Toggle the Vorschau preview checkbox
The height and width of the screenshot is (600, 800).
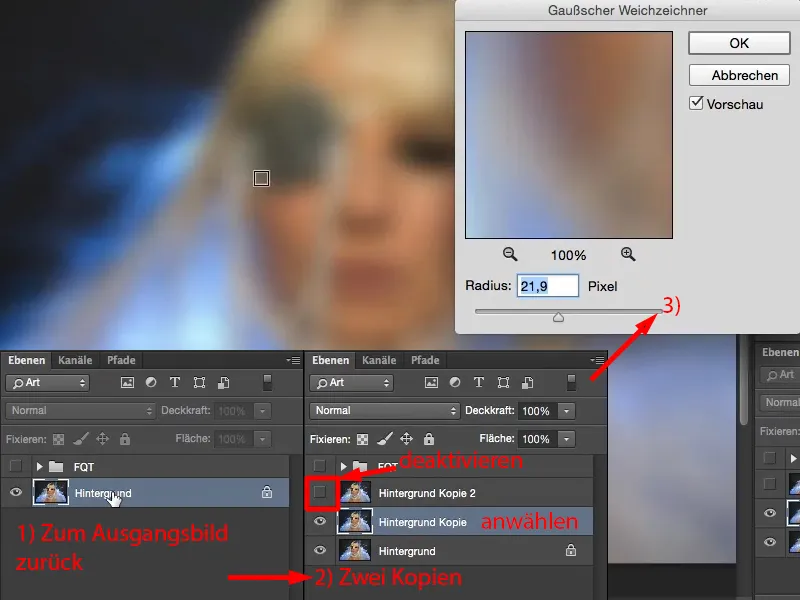(696, 103)
